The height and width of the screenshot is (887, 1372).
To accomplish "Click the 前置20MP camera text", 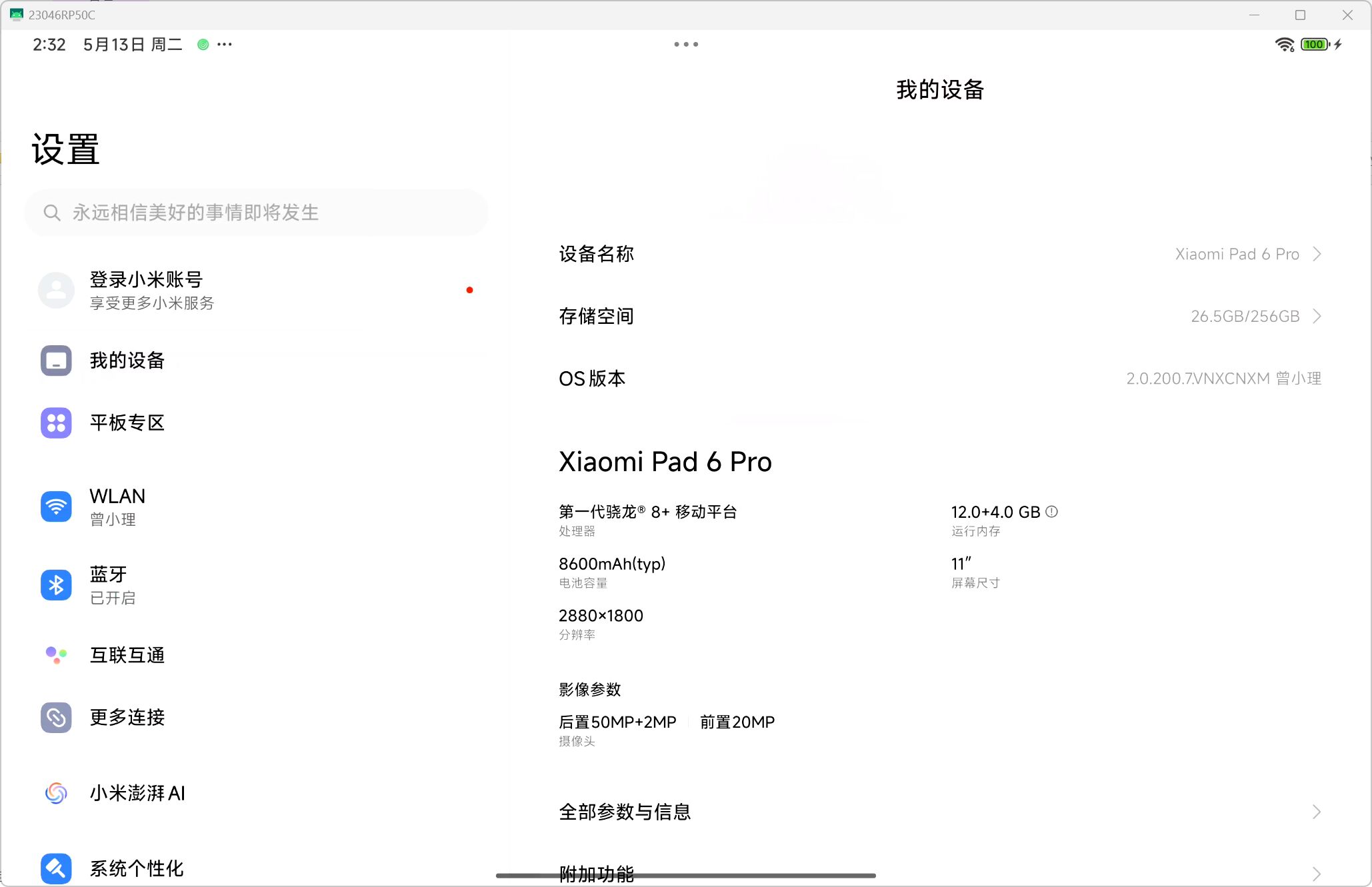I will tap(737, 722).
